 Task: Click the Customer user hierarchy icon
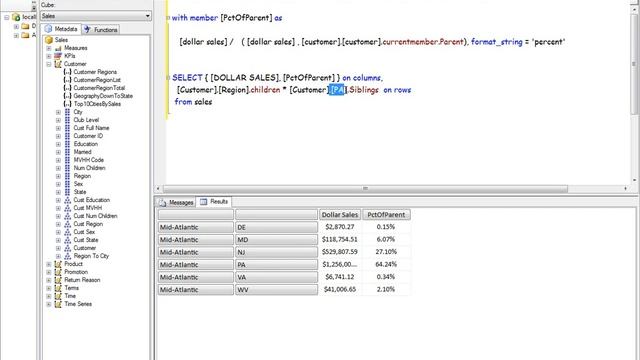[x=67, y=248]
